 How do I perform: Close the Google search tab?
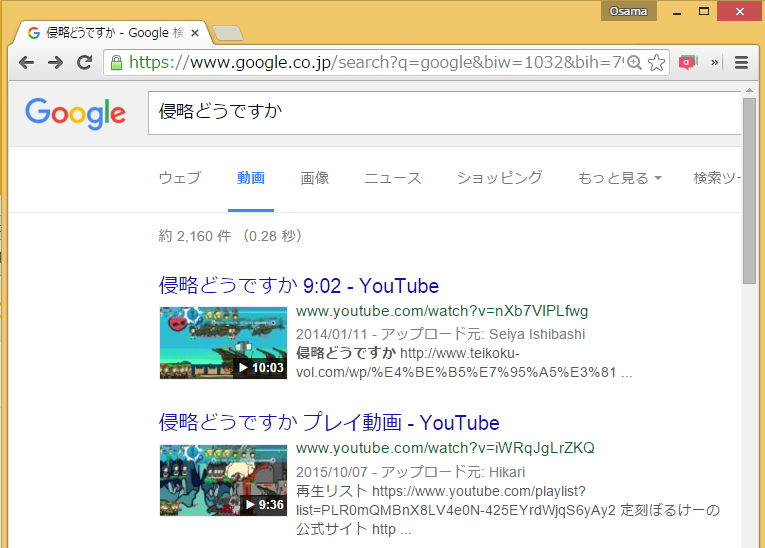click(195, 33)
